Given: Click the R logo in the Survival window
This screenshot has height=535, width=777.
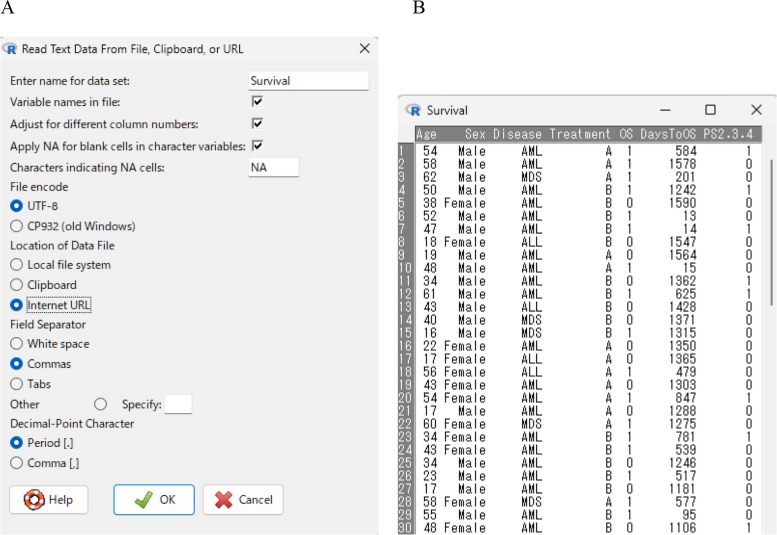Looking at the screenshot, I should tap(413, 110).
